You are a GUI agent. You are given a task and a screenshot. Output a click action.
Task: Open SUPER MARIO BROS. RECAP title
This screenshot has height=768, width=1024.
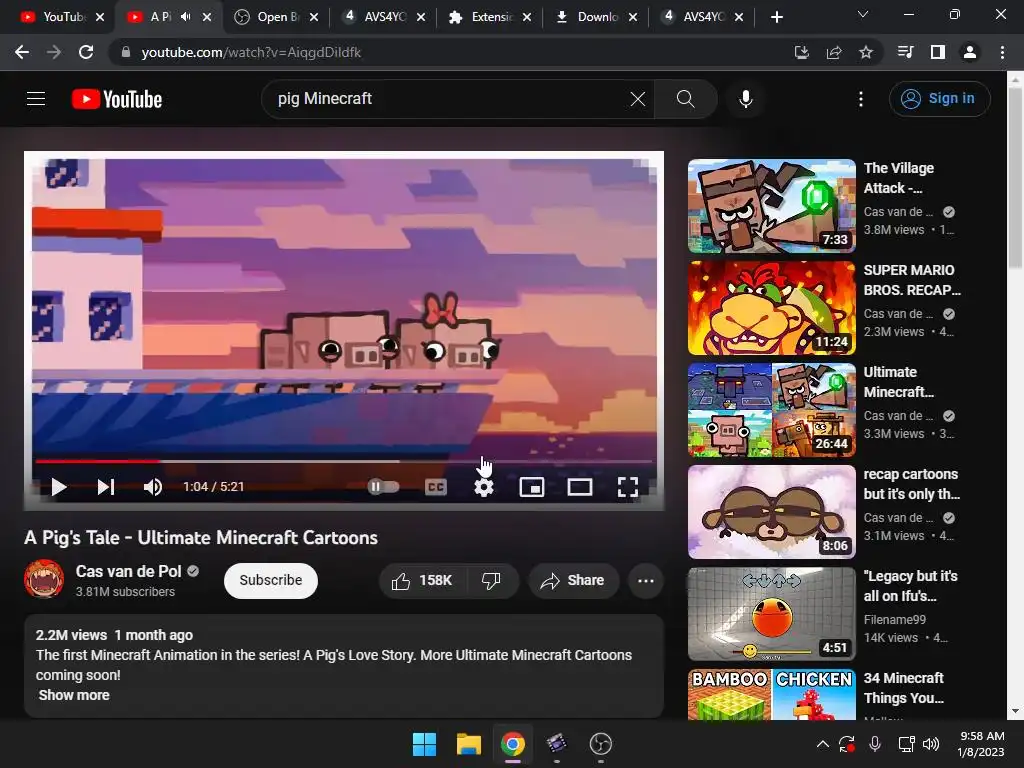pos(912,280)
